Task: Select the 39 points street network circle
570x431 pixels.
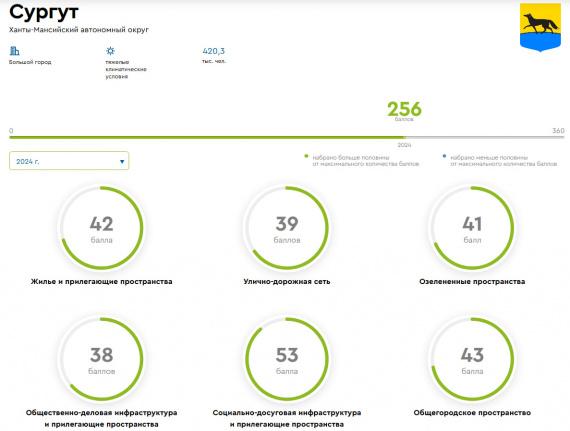Action: coord(287,228)
